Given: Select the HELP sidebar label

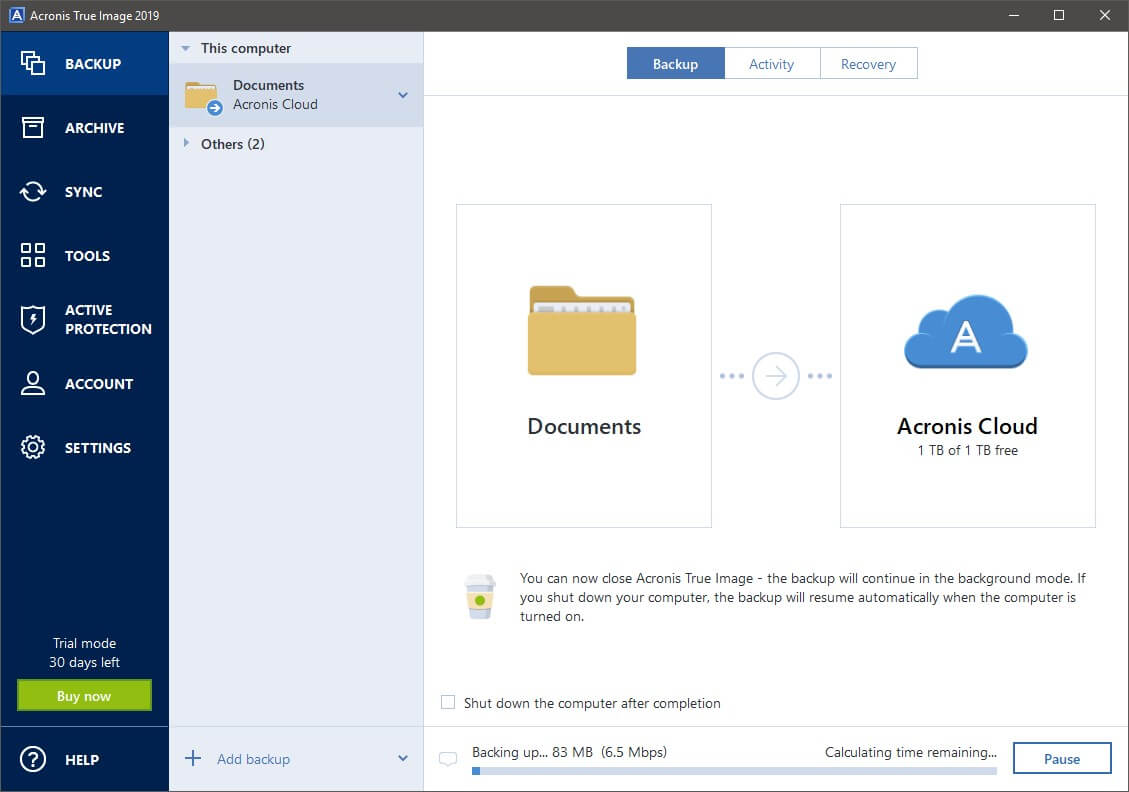Looking at the screenshot, I should [82, 760].
